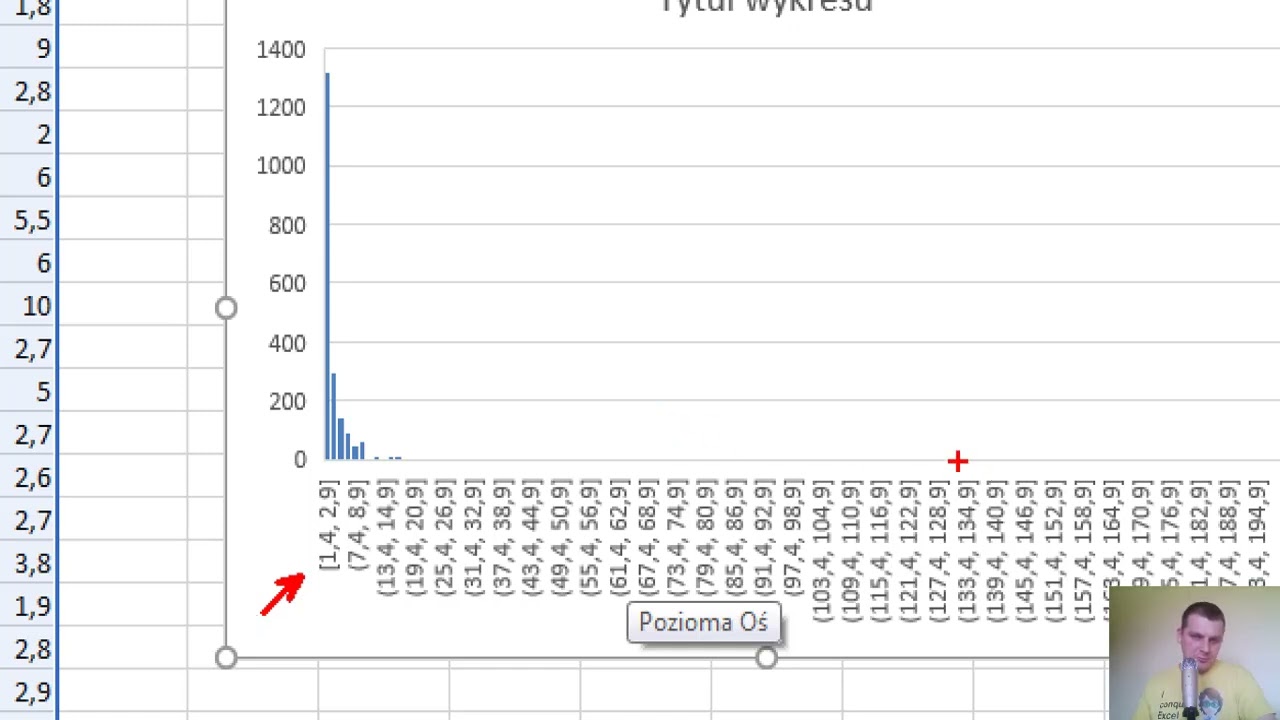The image size is (1280, 720).
Task: Select axis label (49,4, 50,9]
Action: pyautogui.click(x=561, y=538)
